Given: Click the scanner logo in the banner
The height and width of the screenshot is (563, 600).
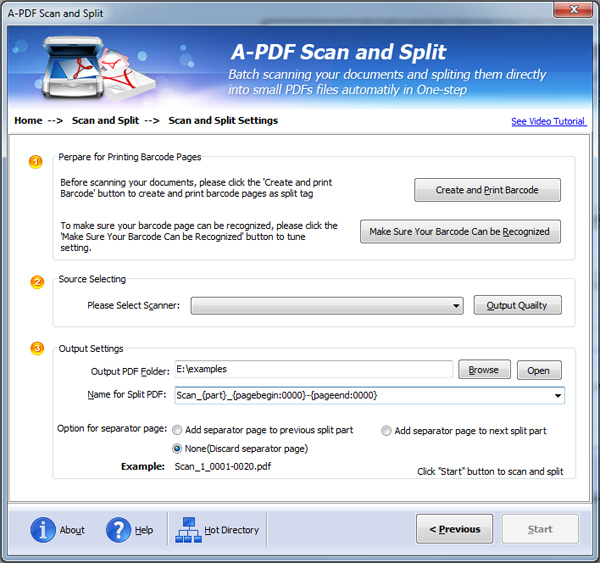Looking at the screenshot, I should pos(98,69).
